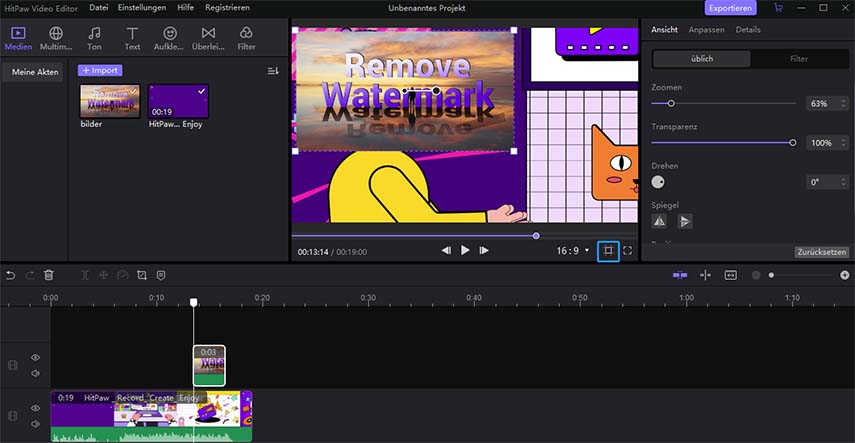Image resolution: width=855 pixels, height=443 pixels.
Task: Hide the upper video track with eye icon
Action: [x=35, y=357]
